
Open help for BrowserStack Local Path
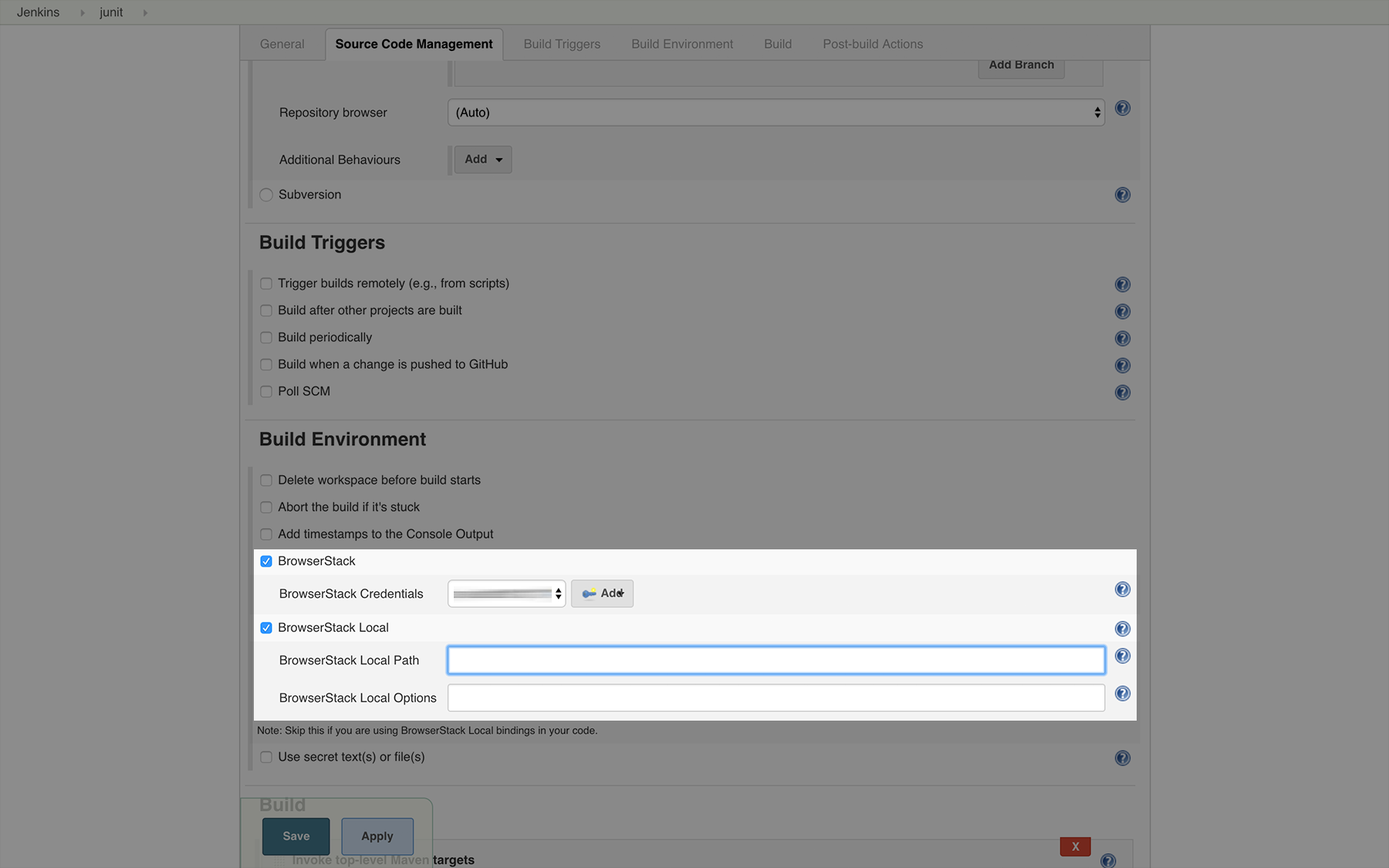[x=1123, y=656]
